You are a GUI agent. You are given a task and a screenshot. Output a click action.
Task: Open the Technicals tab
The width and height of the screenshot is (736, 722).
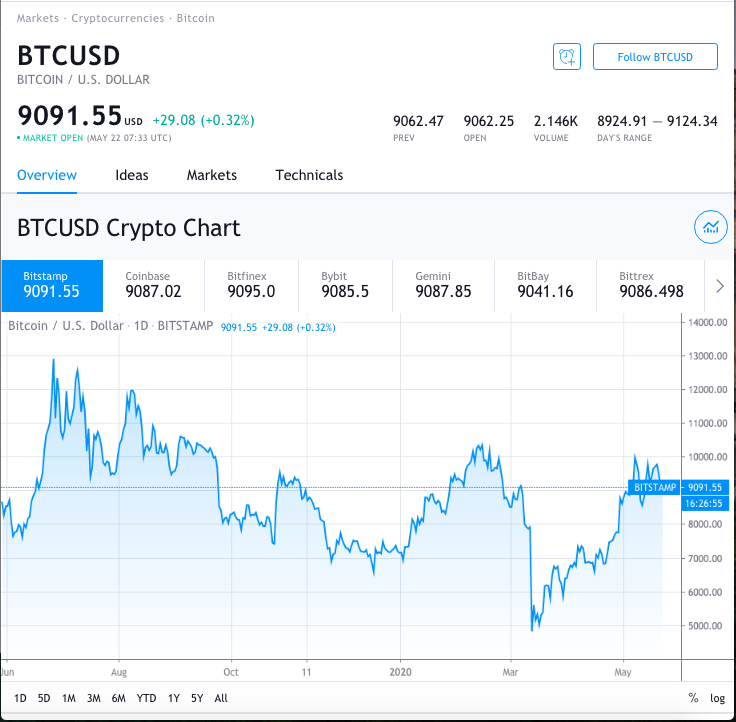point(309,175)
